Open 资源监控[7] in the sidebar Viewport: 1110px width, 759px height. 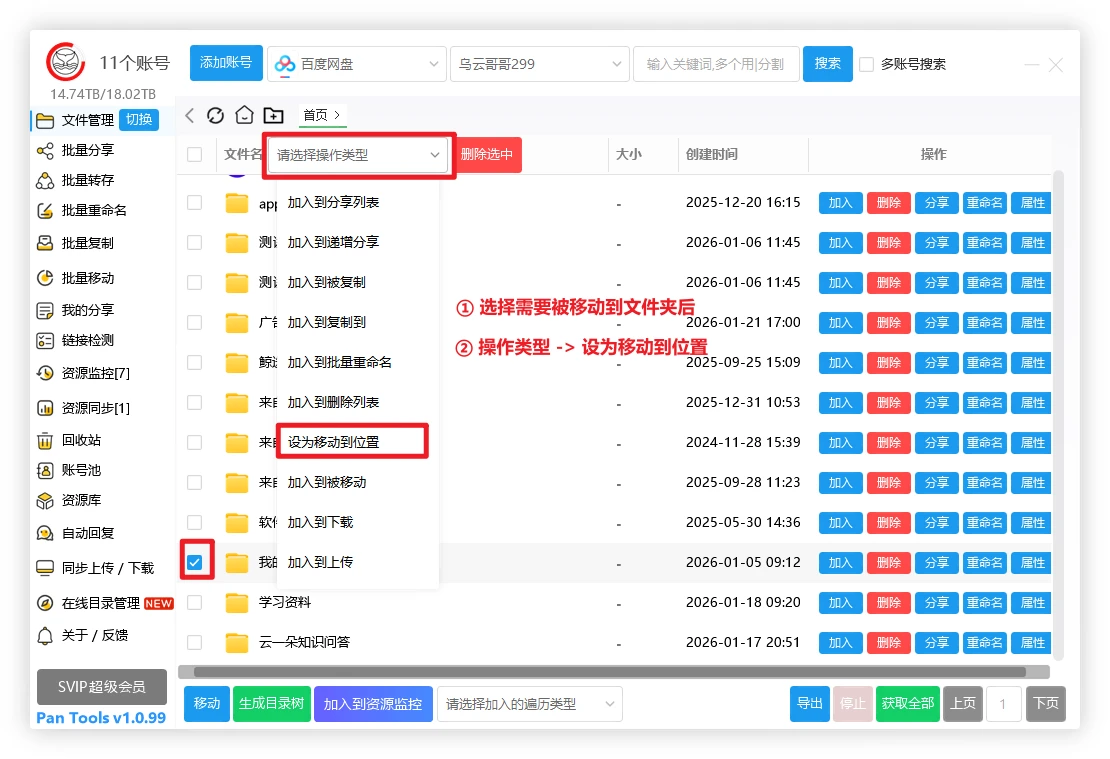(95, 373)
